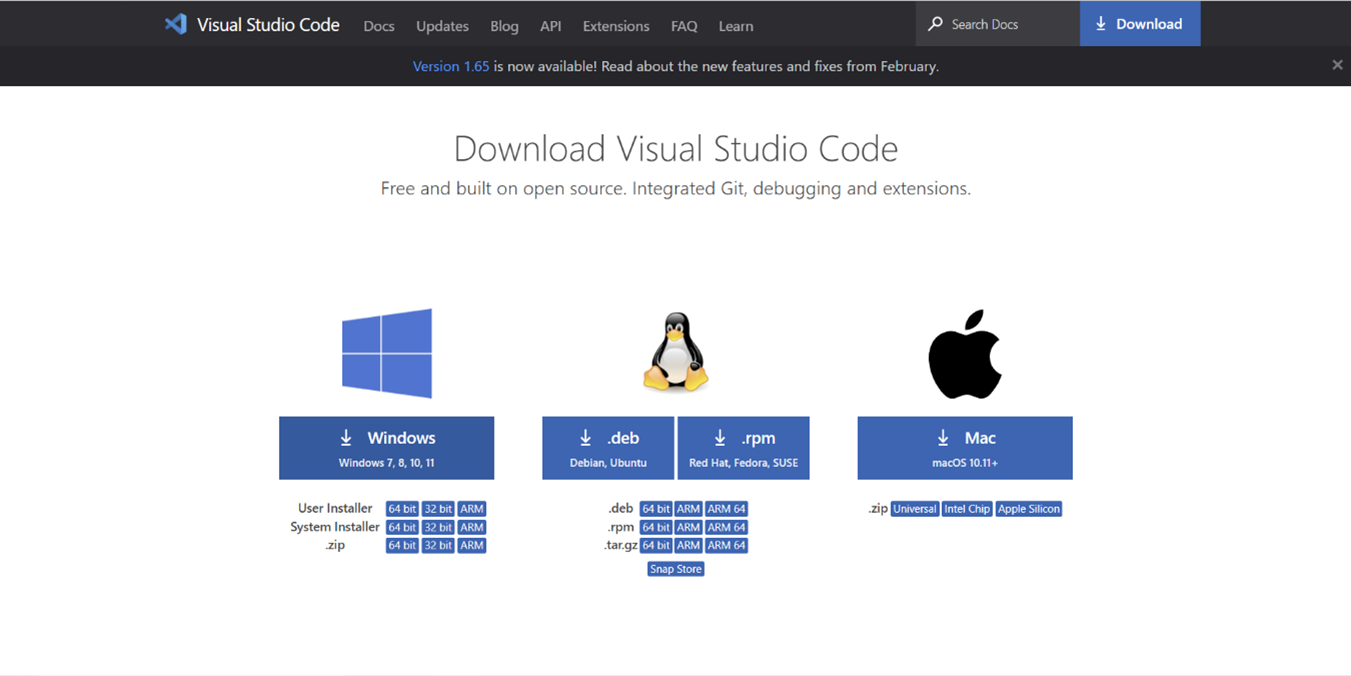Image resolution: width=1351 pixels, height=676 pixels.
Task: Click the 'System Installer' label text
Action: (335, 527)
